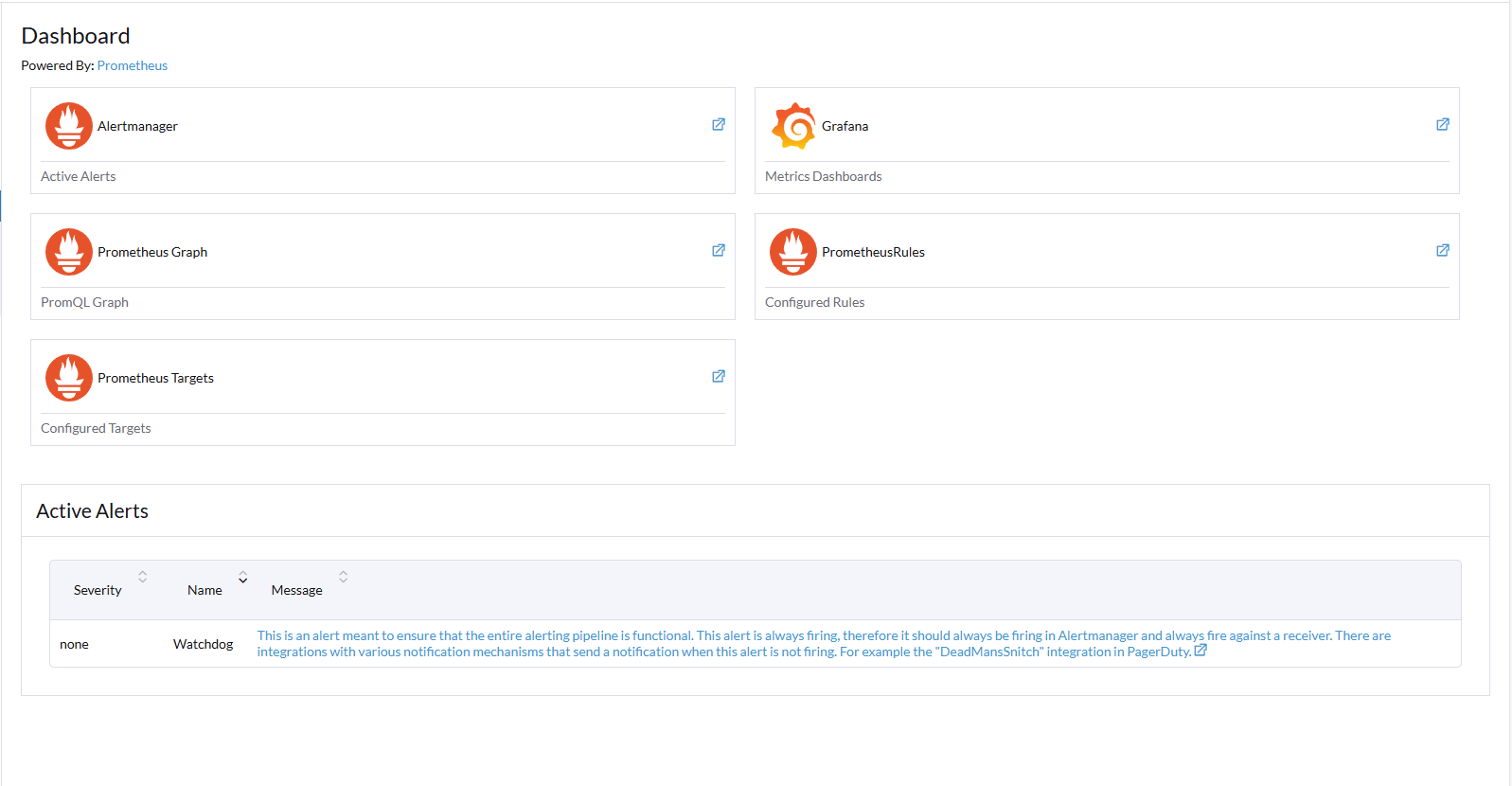Launch Prometheus Graph external link icon

pyautogui.click(x=719, y=251)
